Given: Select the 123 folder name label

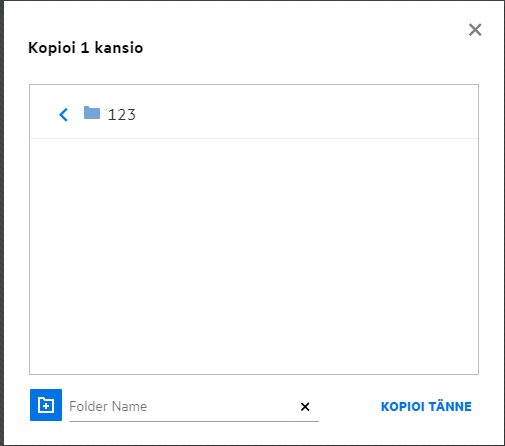Looking at the screenshot, I should (122, 115).
